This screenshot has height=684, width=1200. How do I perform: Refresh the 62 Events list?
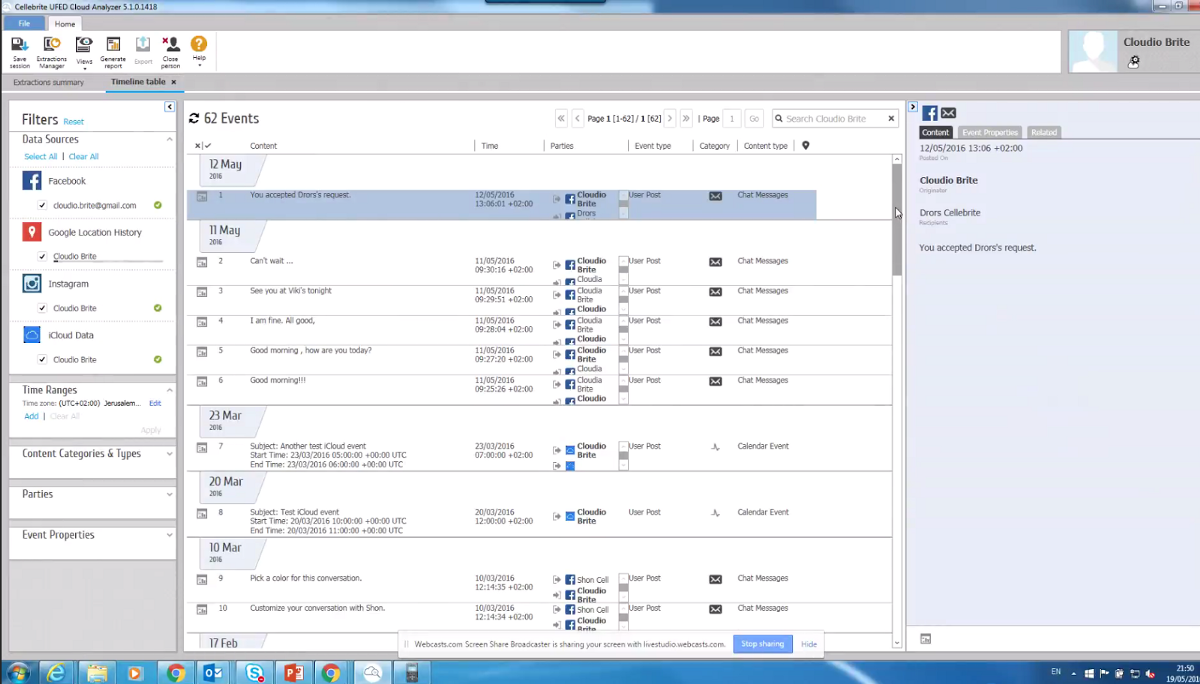[x=194, y=119]
